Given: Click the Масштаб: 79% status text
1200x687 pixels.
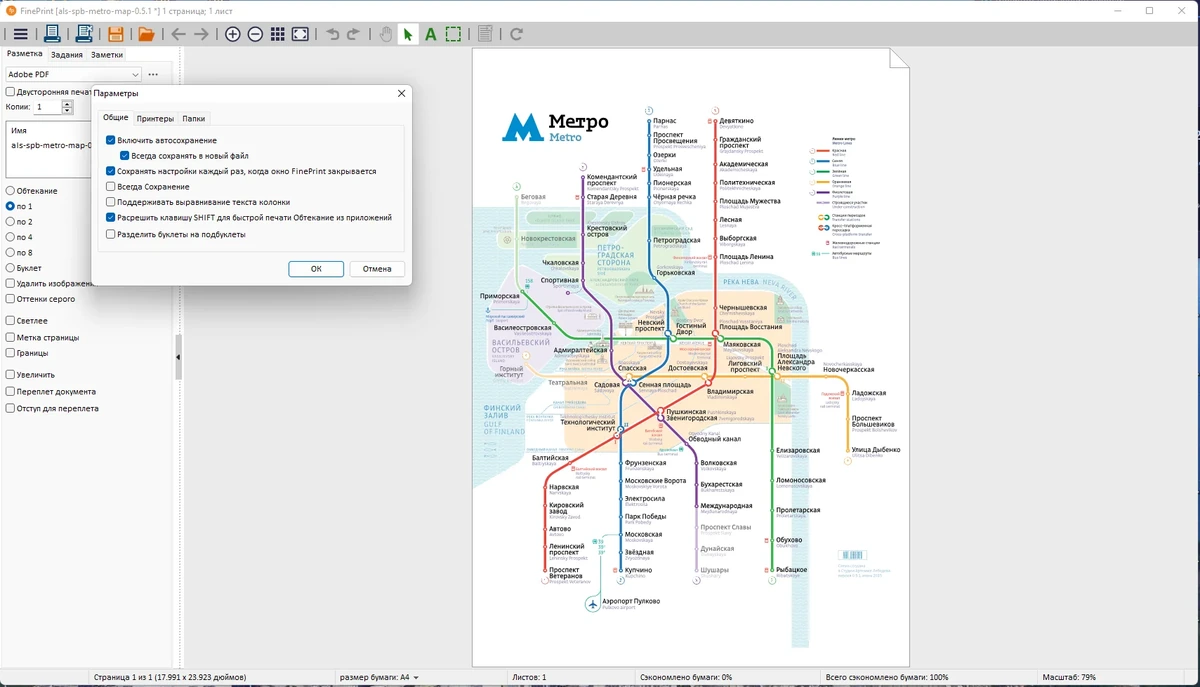Looking at the screenshot, I should (1069, 677).
